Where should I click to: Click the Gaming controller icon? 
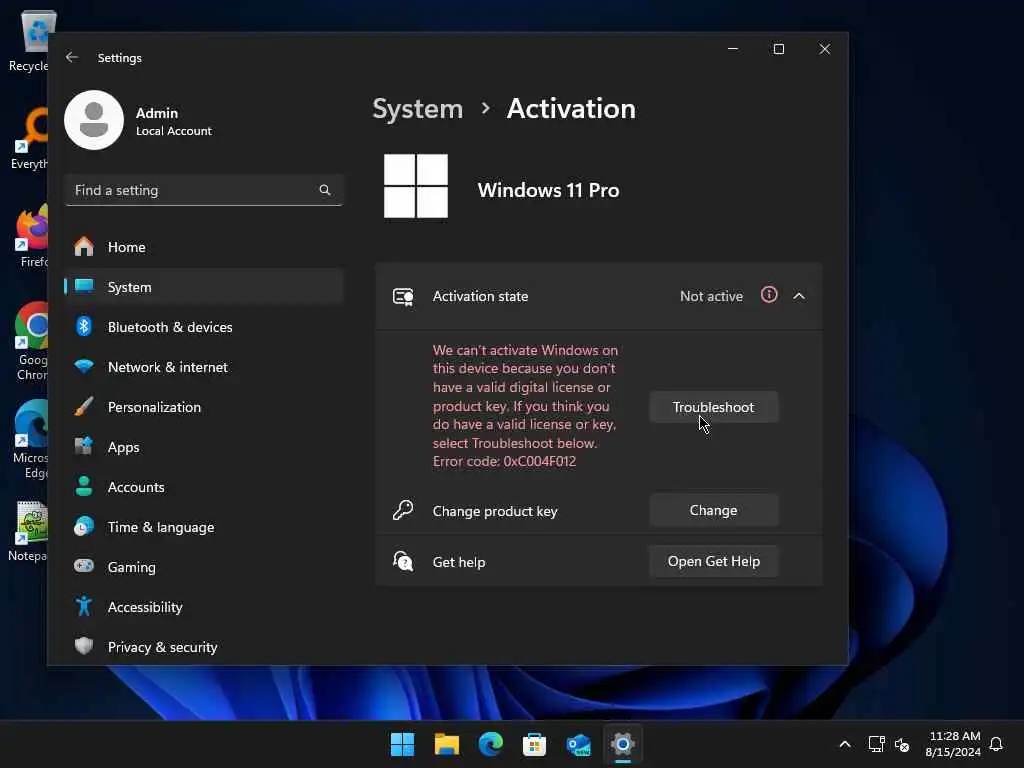(x=84, y=566)
